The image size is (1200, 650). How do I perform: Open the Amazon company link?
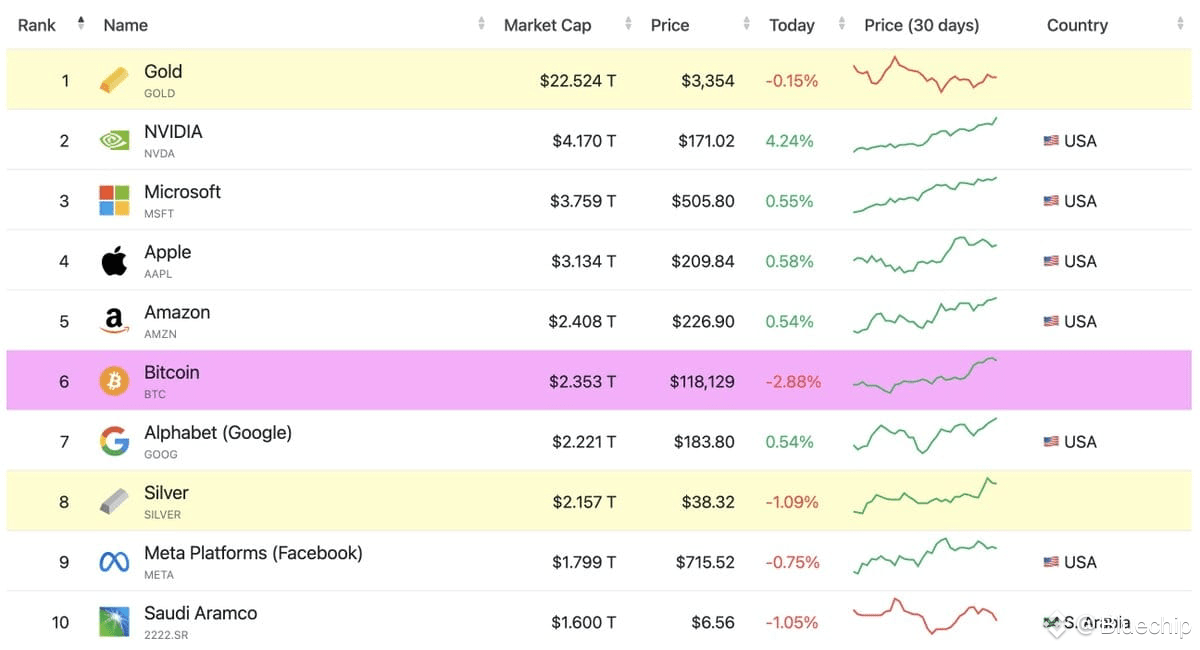[x=177, y=312]
